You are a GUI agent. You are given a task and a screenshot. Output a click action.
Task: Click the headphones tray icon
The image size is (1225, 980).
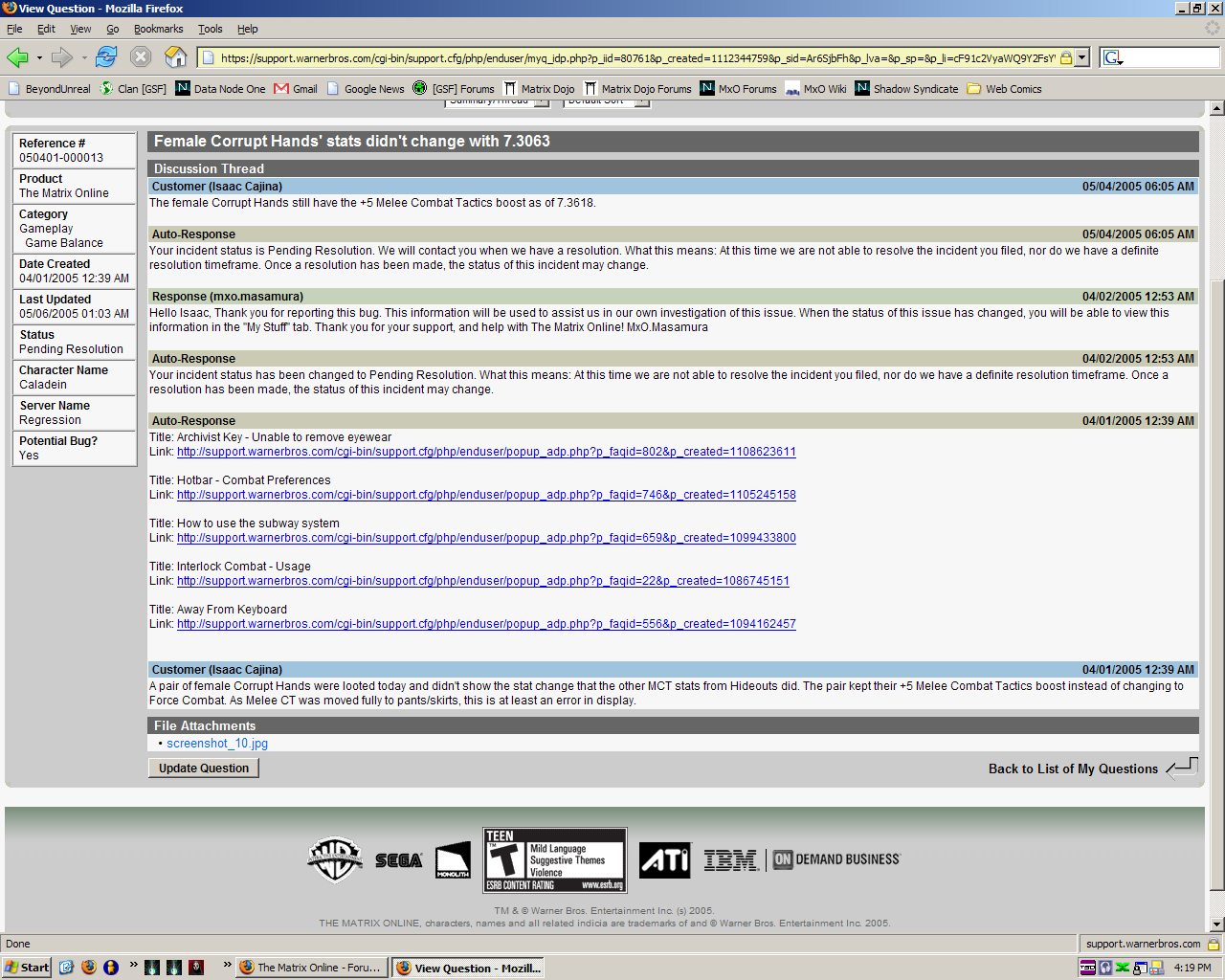tap(1105, 968)
